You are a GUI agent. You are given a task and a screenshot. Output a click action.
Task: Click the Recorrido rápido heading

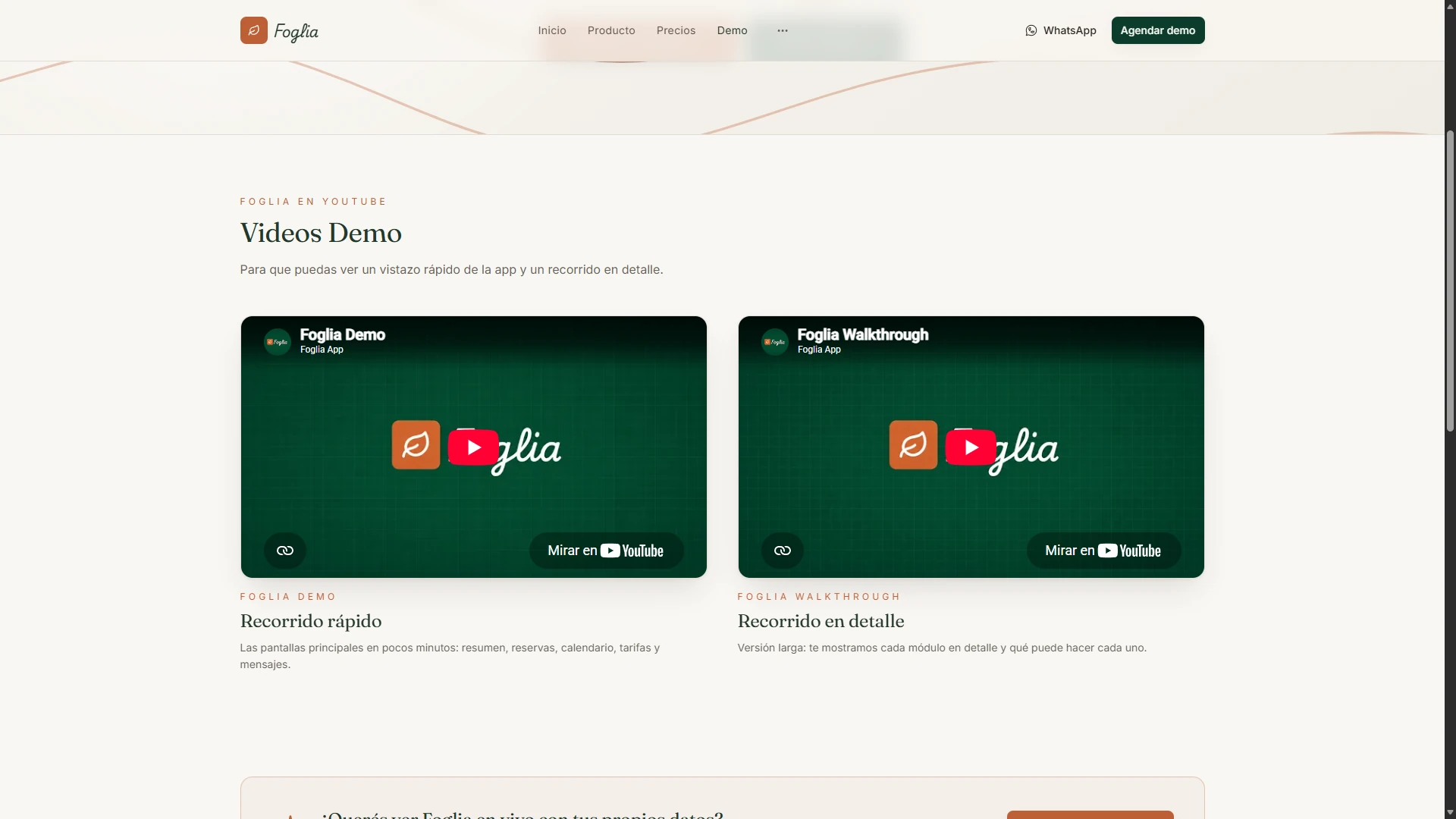pos(311,621)
